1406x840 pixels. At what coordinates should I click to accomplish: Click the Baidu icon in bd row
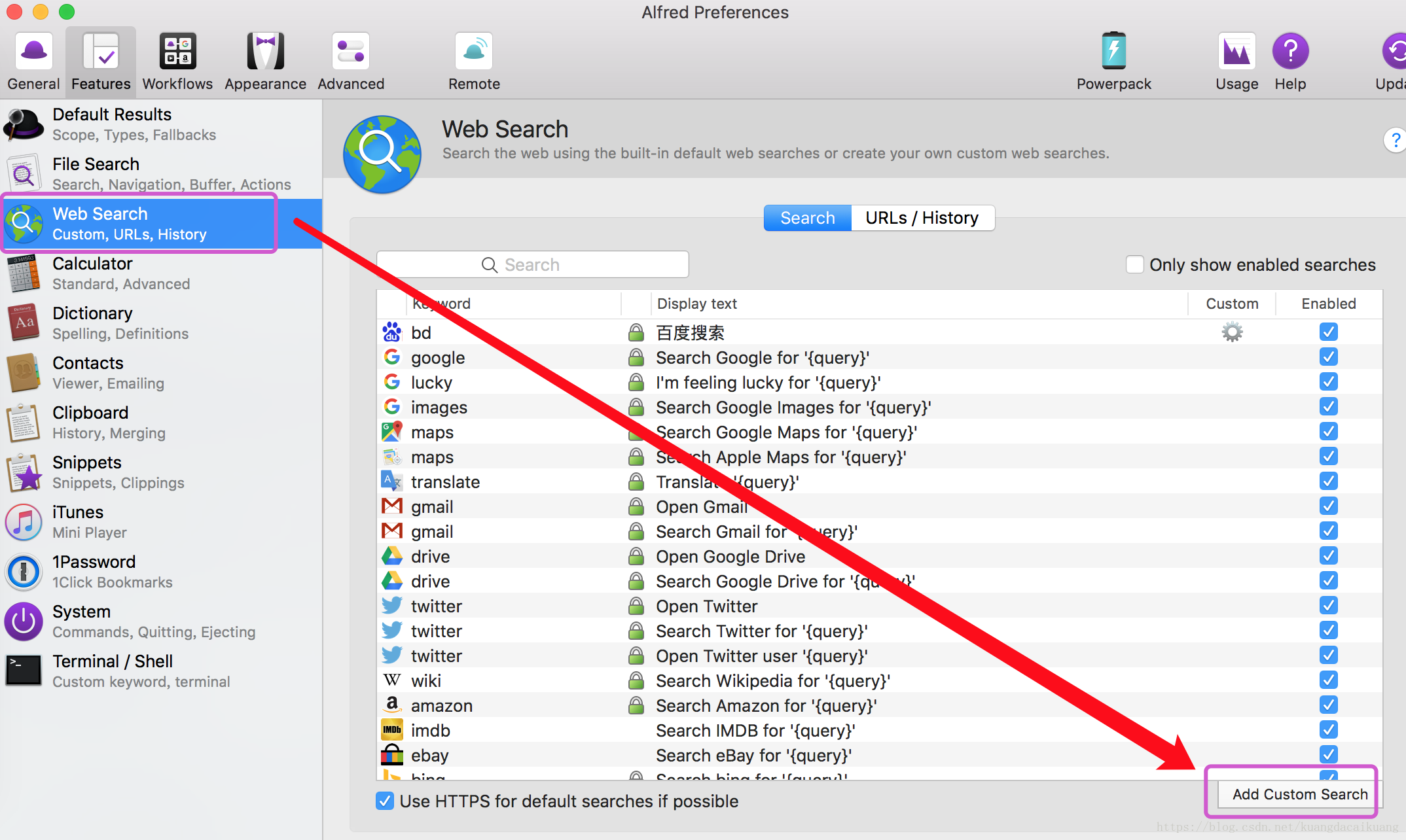(391, 332)
